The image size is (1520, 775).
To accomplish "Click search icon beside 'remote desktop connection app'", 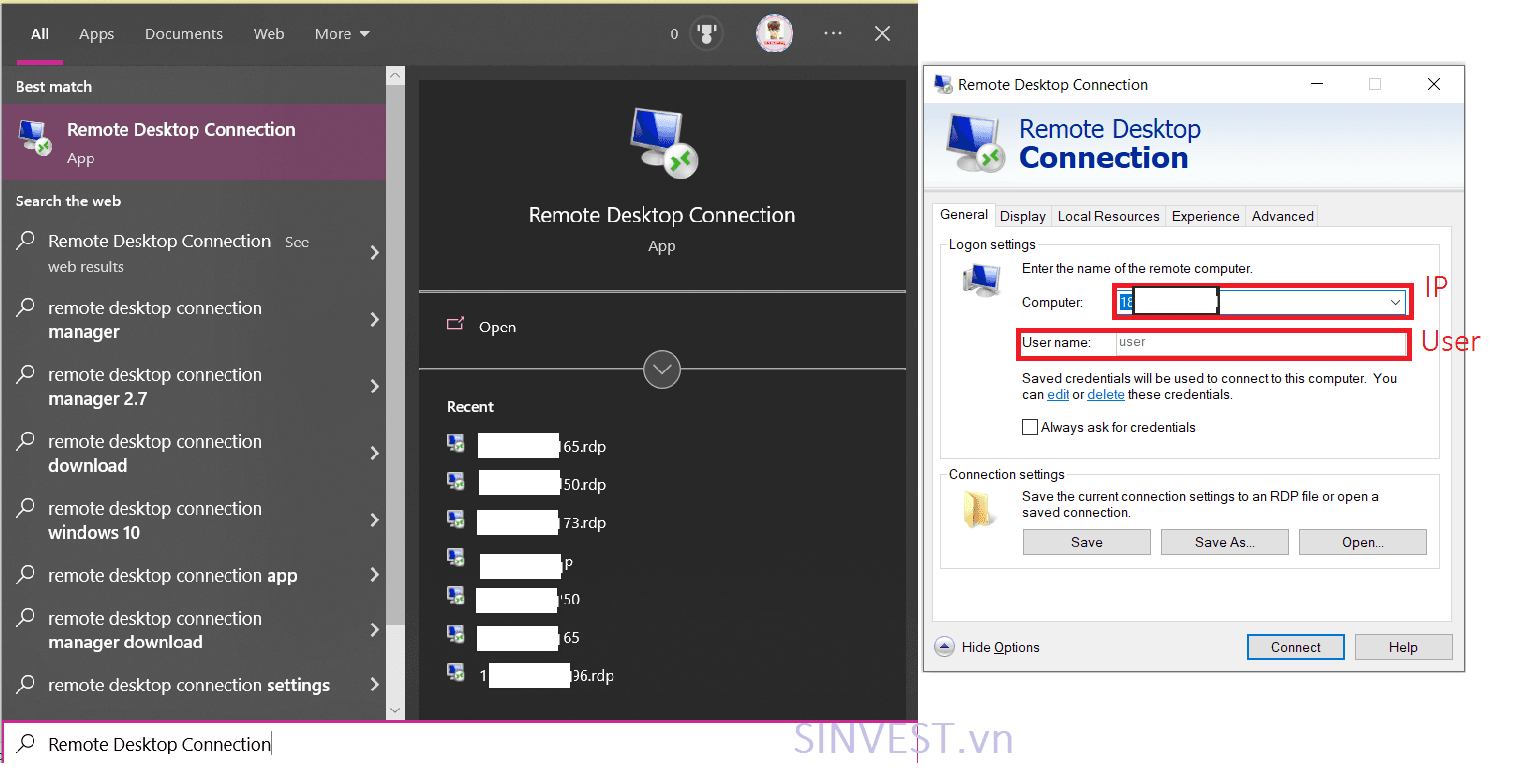I will 27,575.
